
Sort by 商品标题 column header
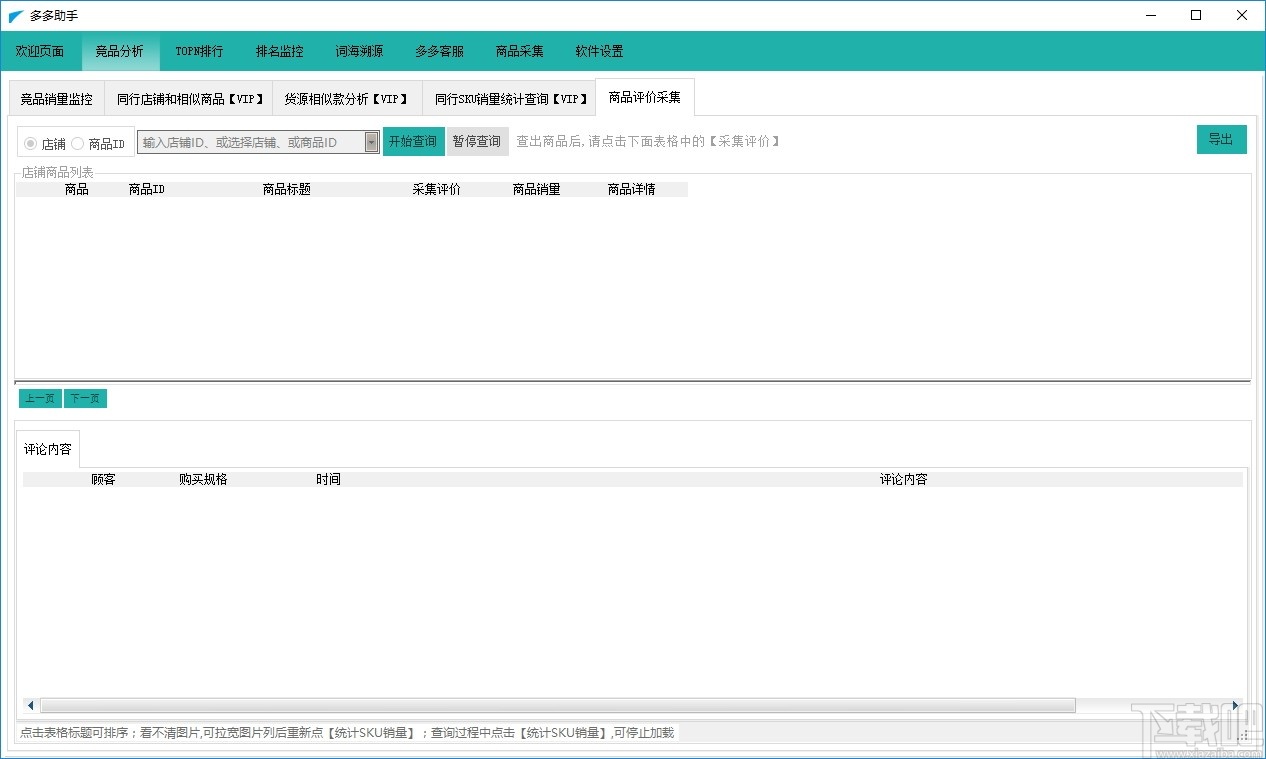point(287,189)
